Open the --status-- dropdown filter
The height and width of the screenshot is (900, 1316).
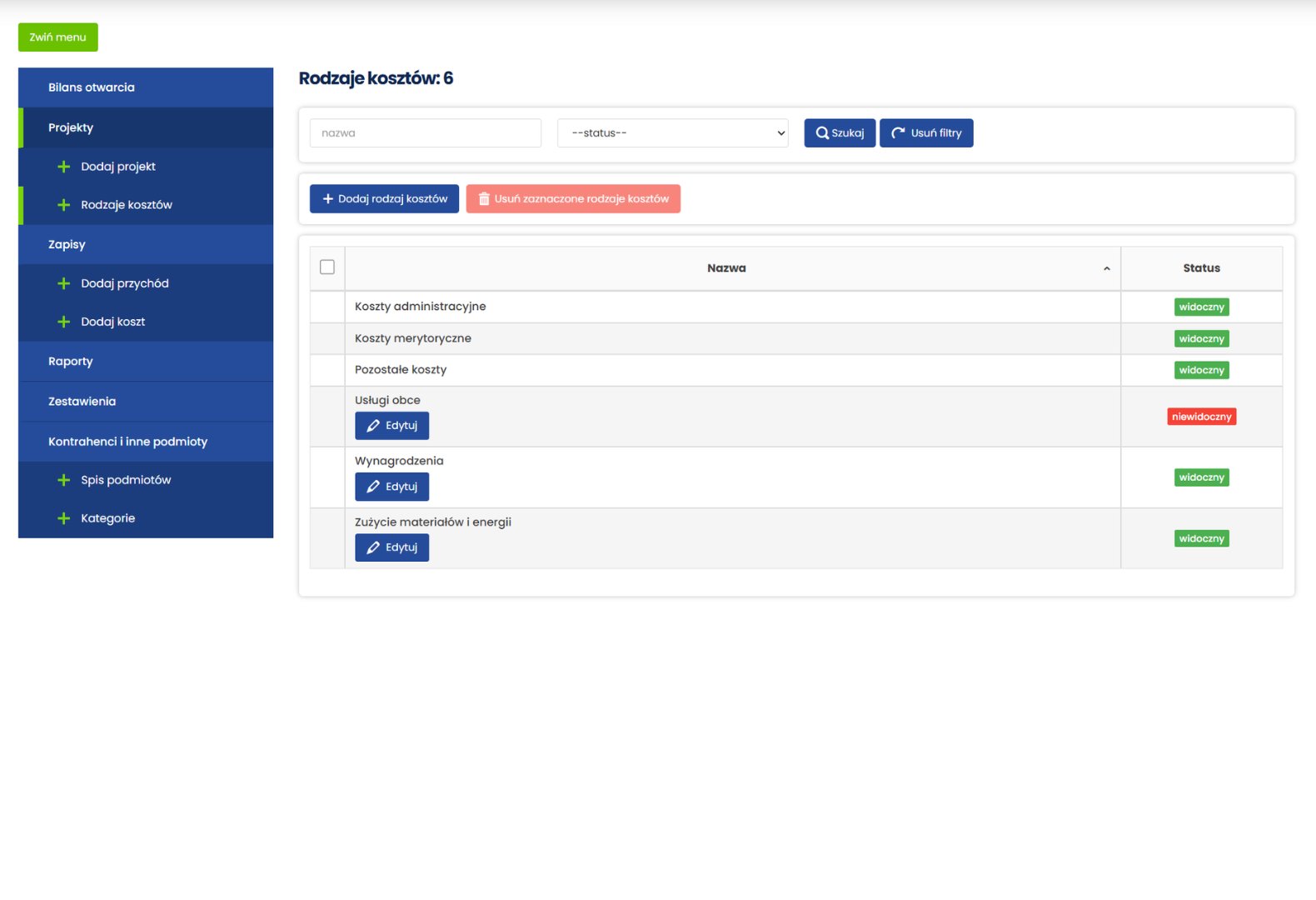tap(672, 133)
